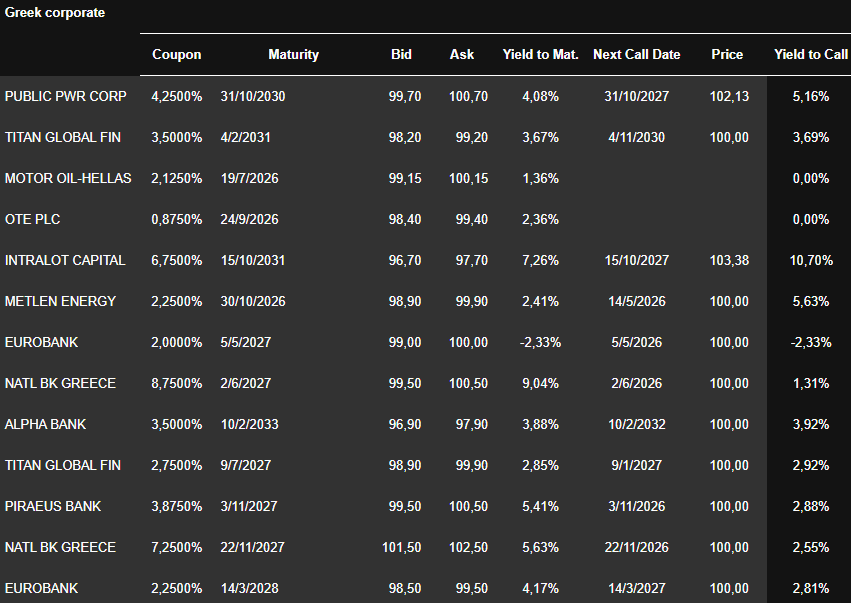
Task: Select the TITAN GLOBAL FIN 3,5000% bond name
Action: [x=62, y=137]
